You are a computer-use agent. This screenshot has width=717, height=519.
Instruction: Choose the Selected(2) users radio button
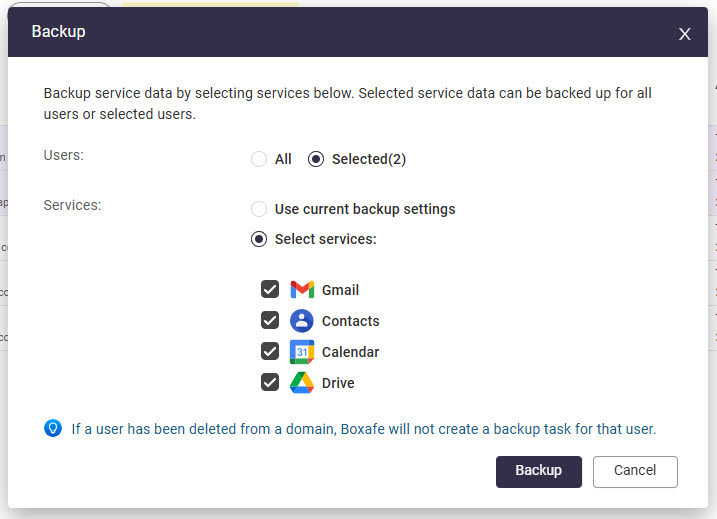[316, 159]
